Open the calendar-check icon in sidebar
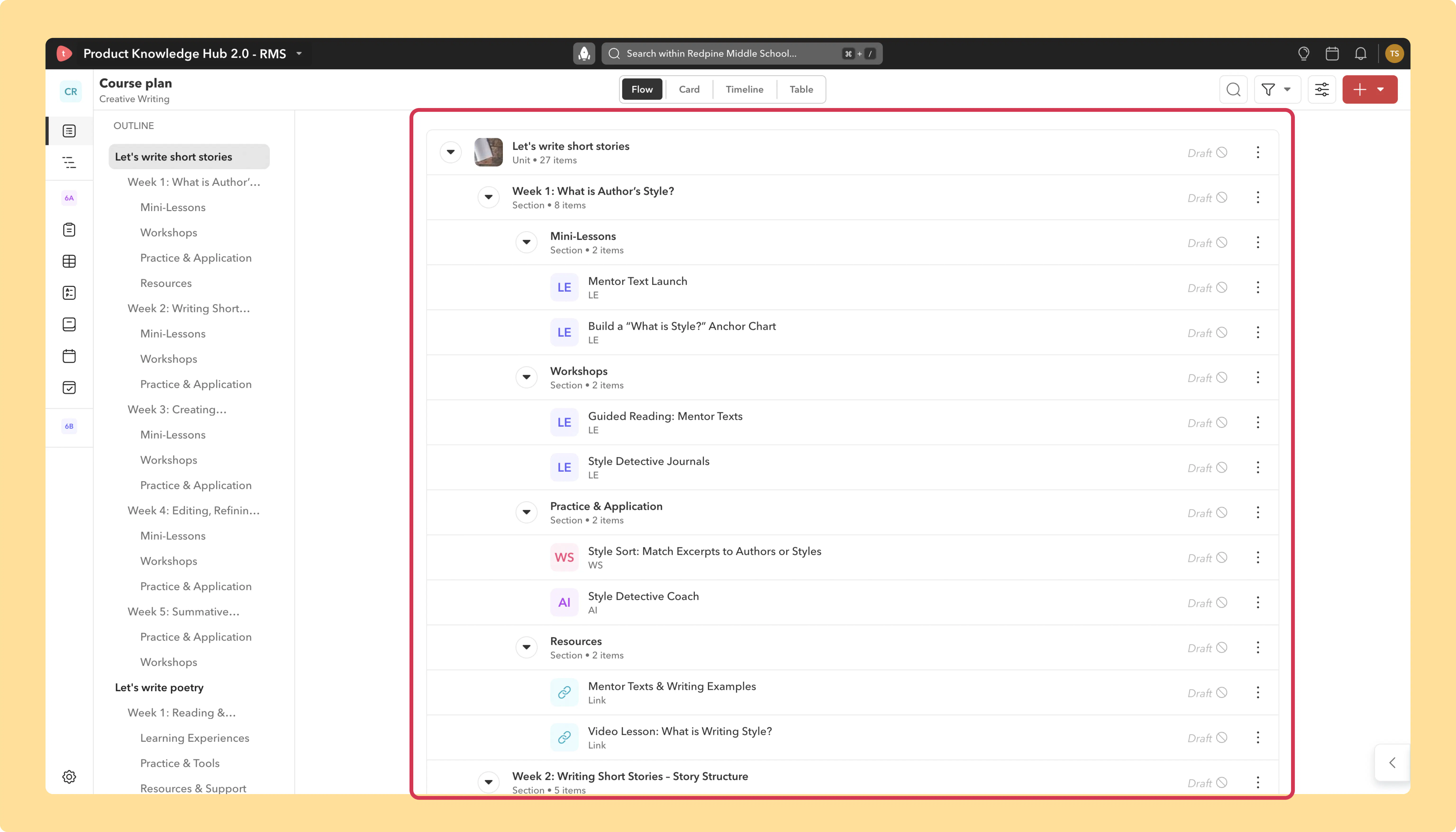This screenshot has width=1456, height=832. pos(69,387)
